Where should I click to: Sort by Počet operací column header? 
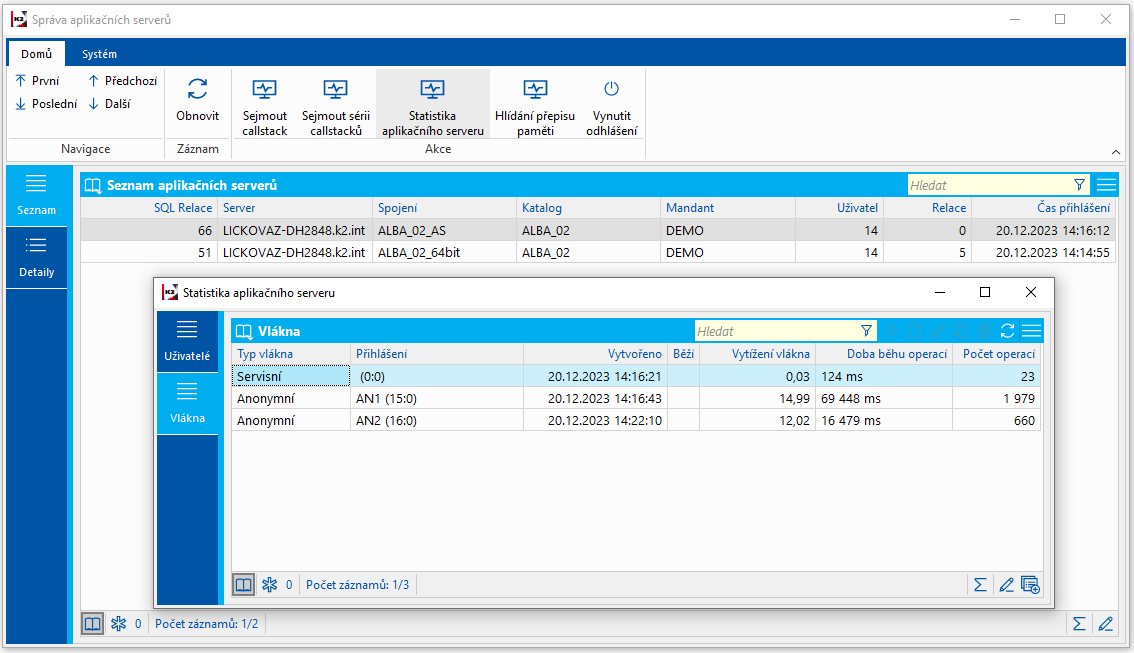(x=997, y=354)
